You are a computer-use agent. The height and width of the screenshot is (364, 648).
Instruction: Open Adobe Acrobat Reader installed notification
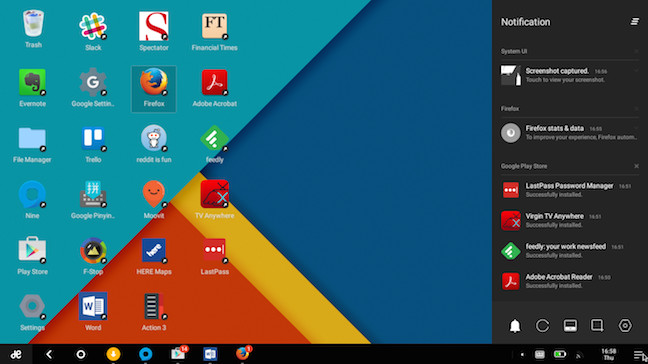click(x=569, y=281)
